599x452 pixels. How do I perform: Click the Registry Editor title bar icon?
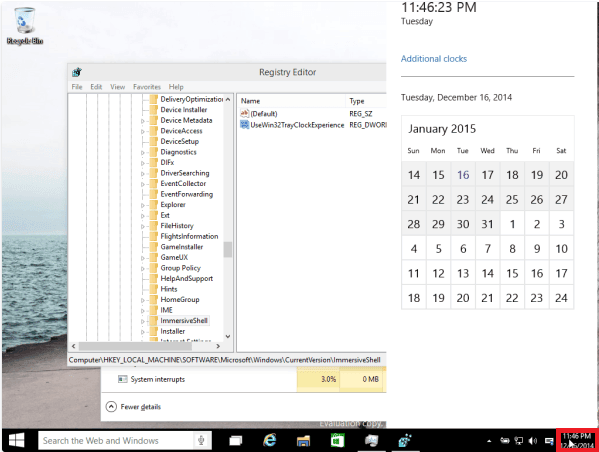(x=77, y=72)
